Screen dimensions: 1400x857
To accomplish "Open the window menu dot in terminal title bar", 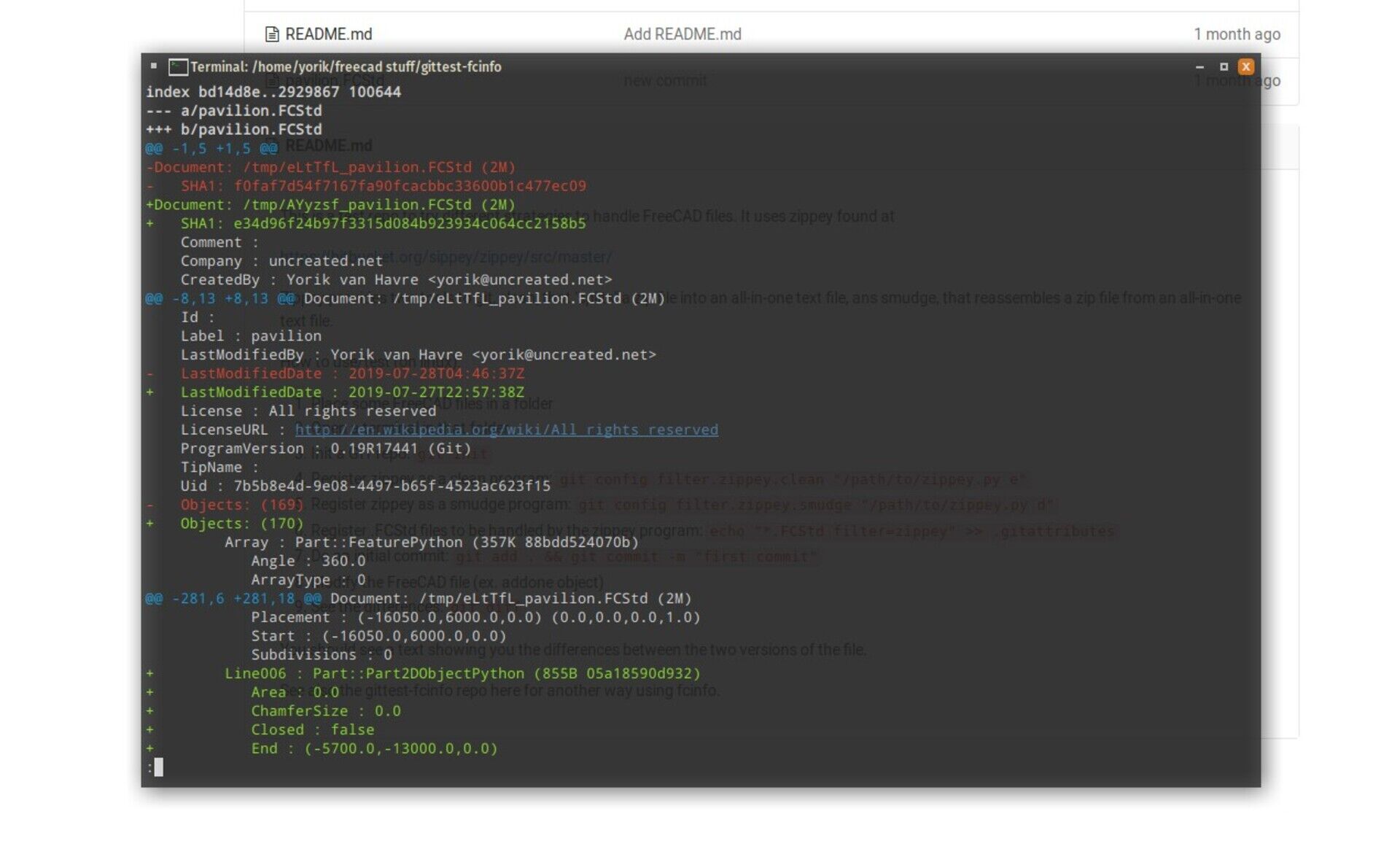I will (154, 66).
